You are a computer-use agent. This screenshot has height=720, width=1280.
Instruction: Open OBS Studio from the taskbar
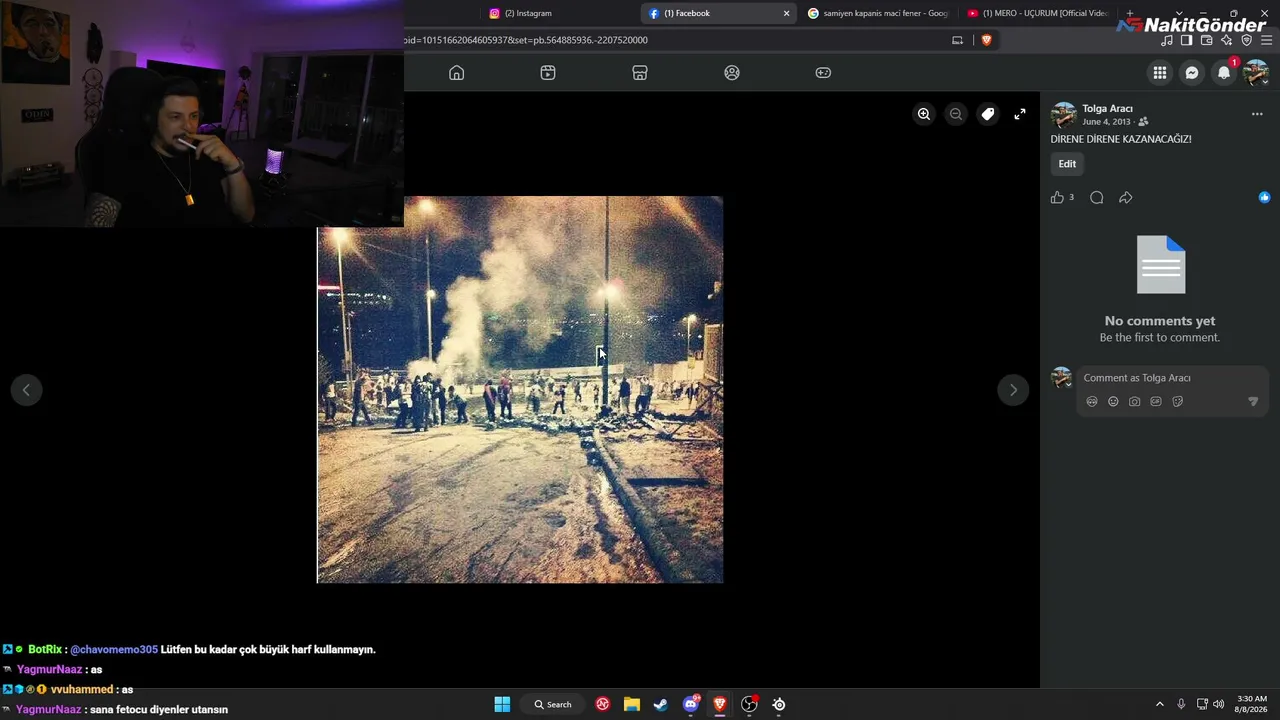click(749, 704)
